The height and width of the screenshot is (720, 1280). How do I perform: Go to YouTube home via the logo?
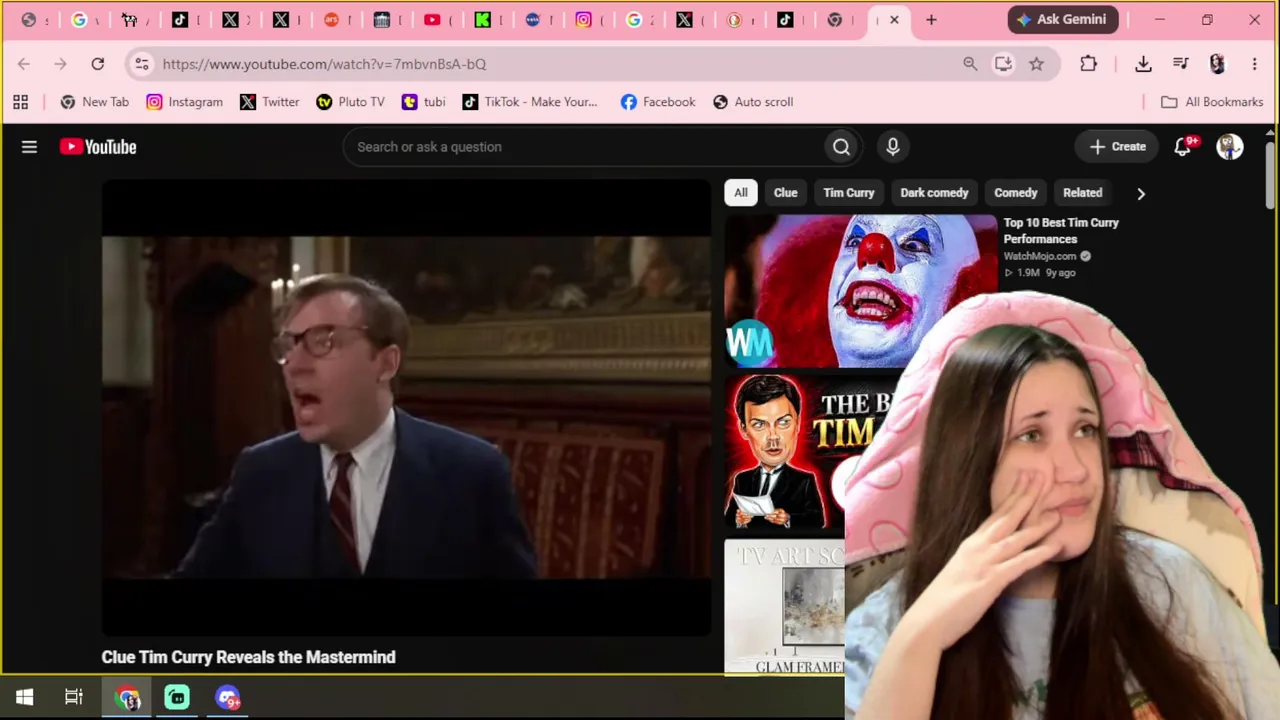[x=98, y=147]
